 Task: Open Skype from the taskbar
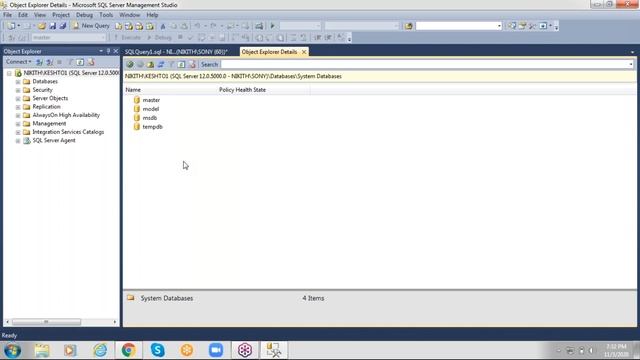158,350
